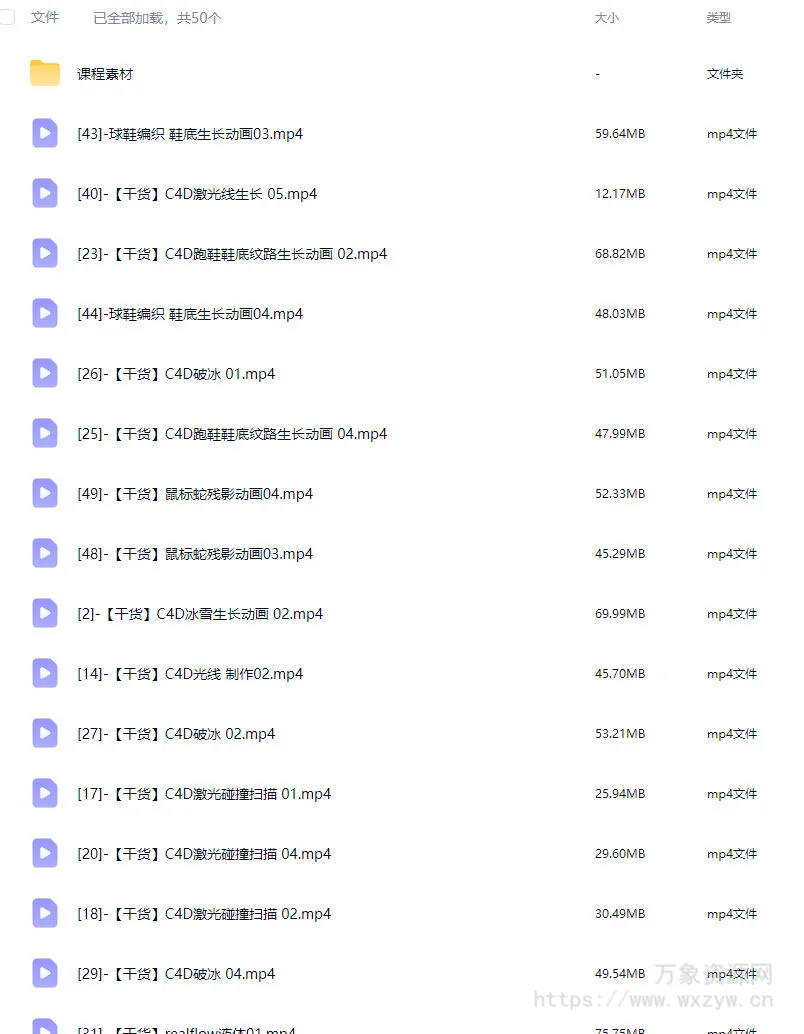Open file [20] C4D激光碰撞扫描 04.mp4
This screenshot has height=1034, width=804.
pyautogui.click(x=204, y=854)
